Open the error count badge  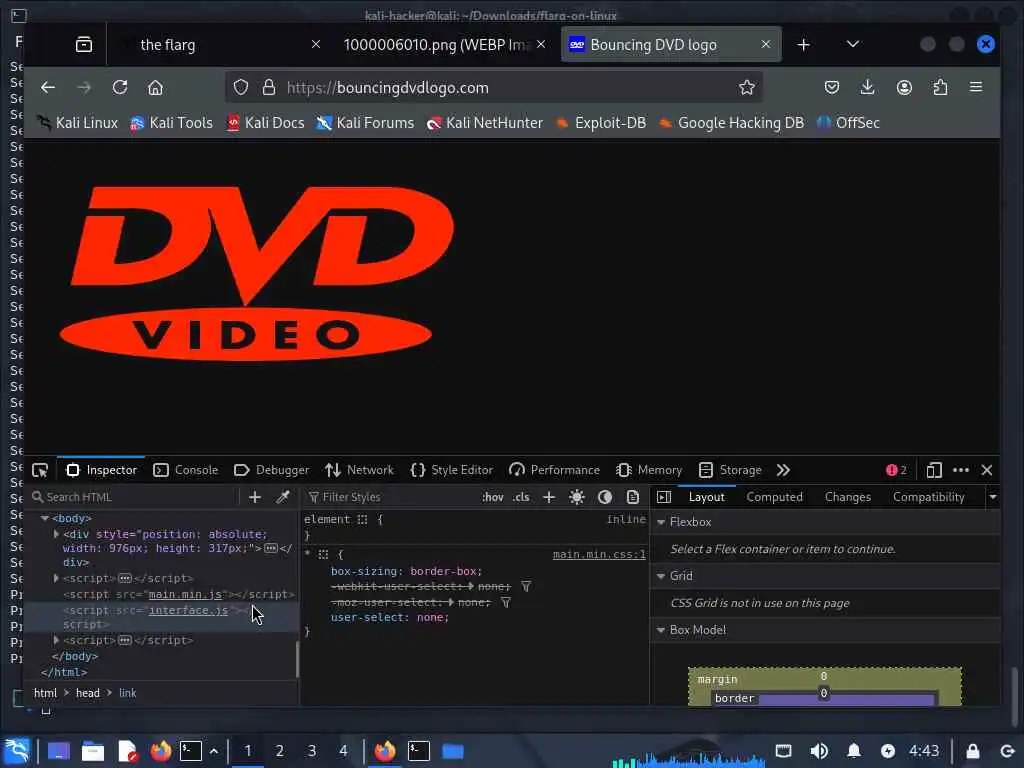(896, 470)
